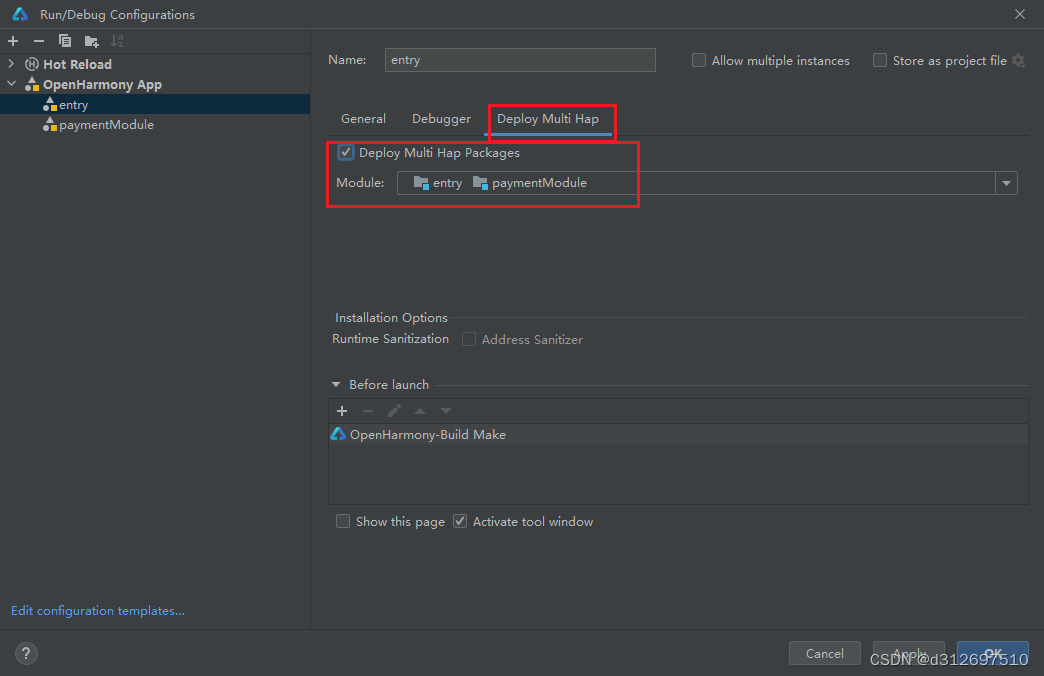This screenshot has width=1044, height=676.
Task: Open project file storage settings gear
Action: pos(1018,61)
